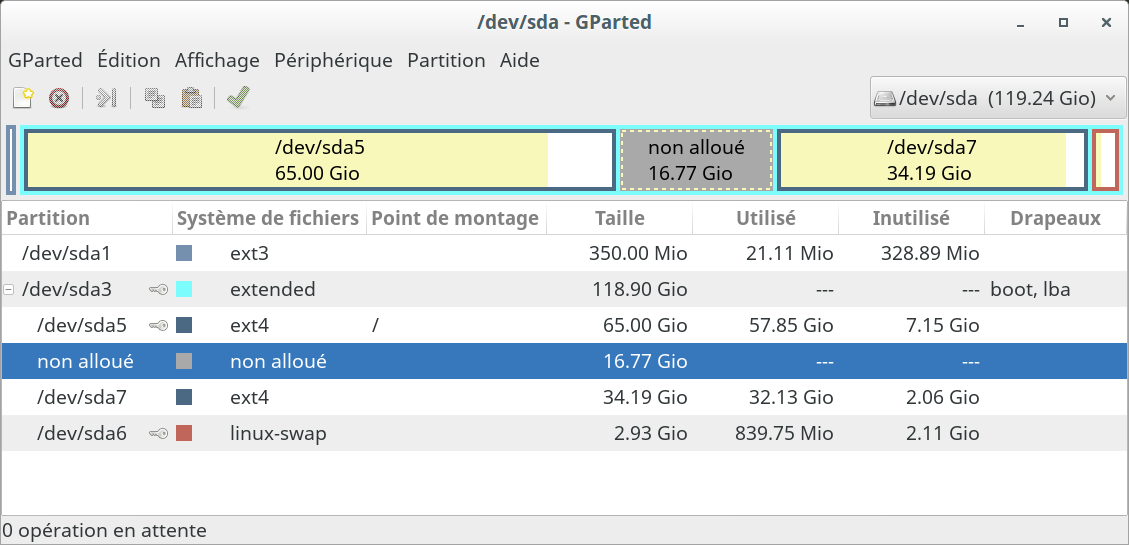Open the Affichage menu
This screenshot has width=1129, height=545.
point(217,60)
